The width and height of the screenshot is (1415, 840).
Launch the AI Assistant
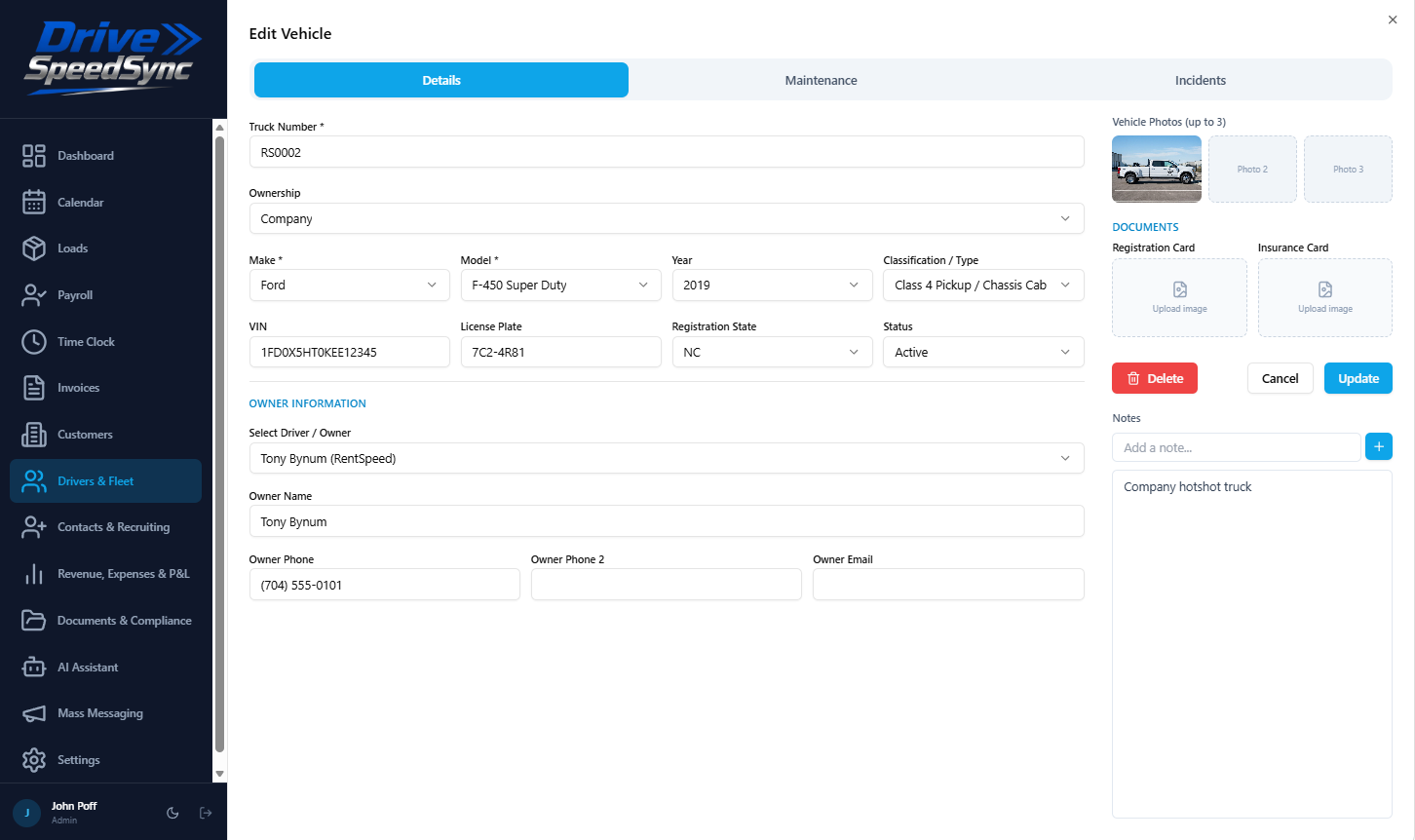click(105, 668)
